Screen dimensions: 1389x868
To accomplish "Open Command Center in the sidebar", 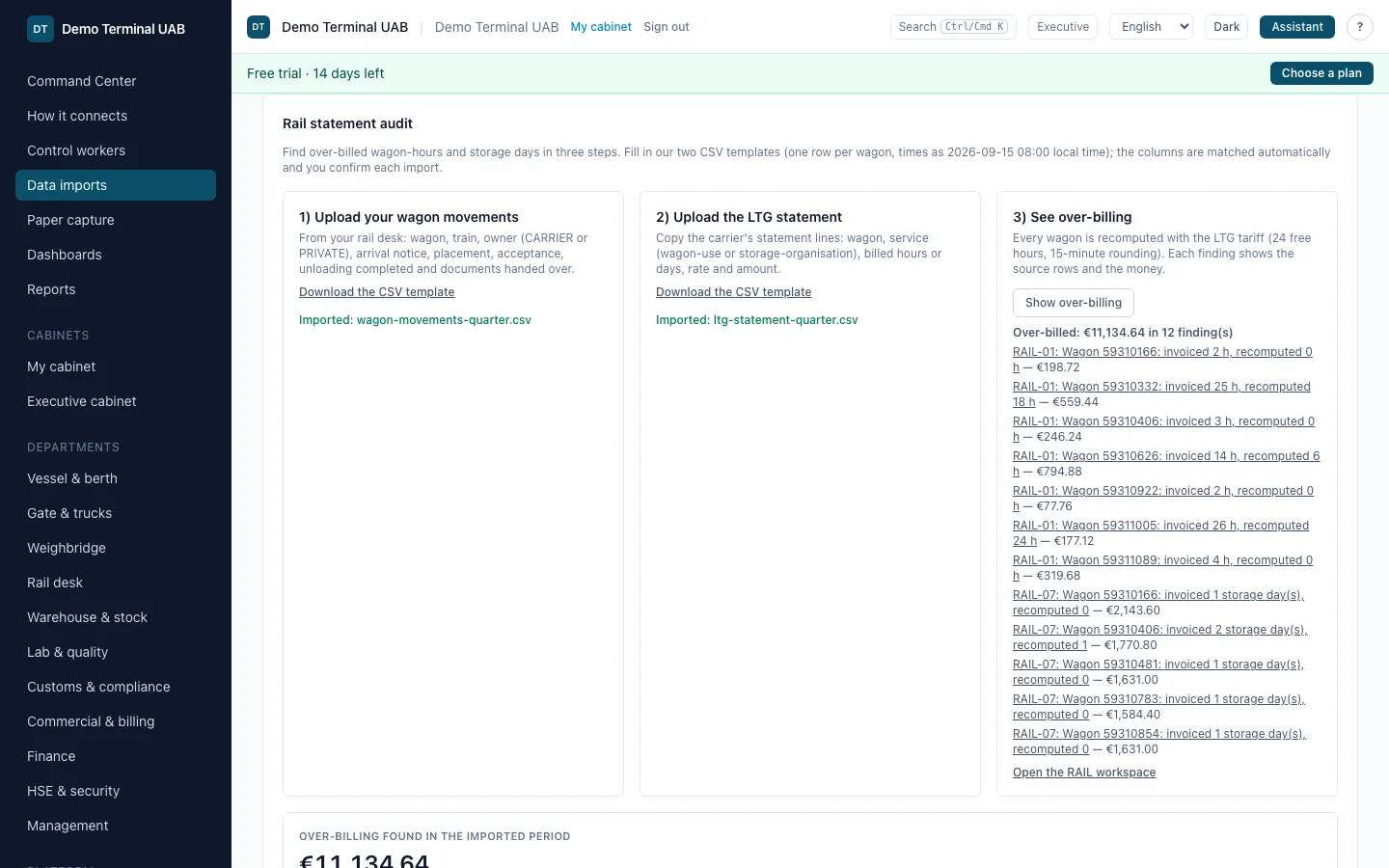I will point(116,81).
